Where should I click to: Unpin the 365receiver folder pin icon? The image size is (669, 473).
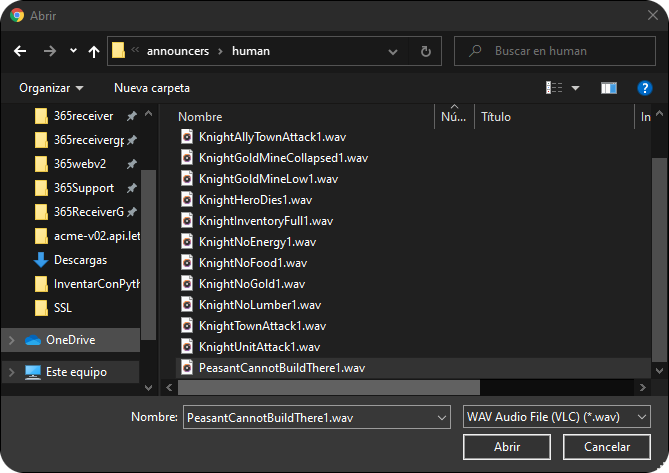click(132, 116)
